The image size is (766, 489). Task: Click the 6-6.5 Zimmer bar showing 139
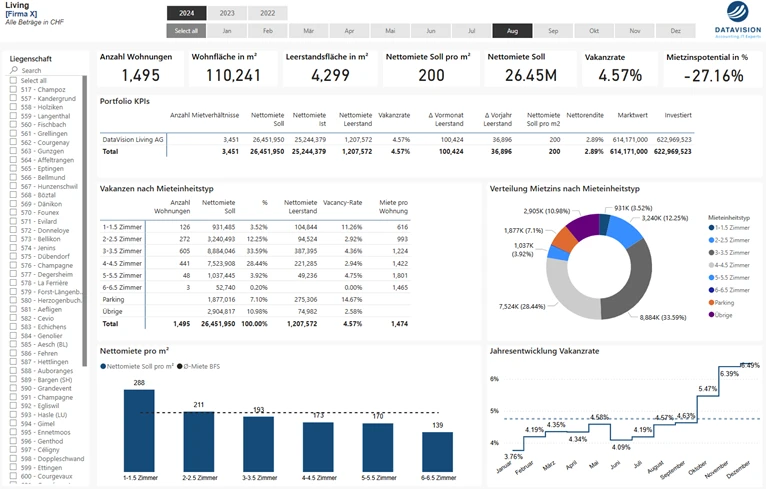pyautogui.click(x=437, y=452)
